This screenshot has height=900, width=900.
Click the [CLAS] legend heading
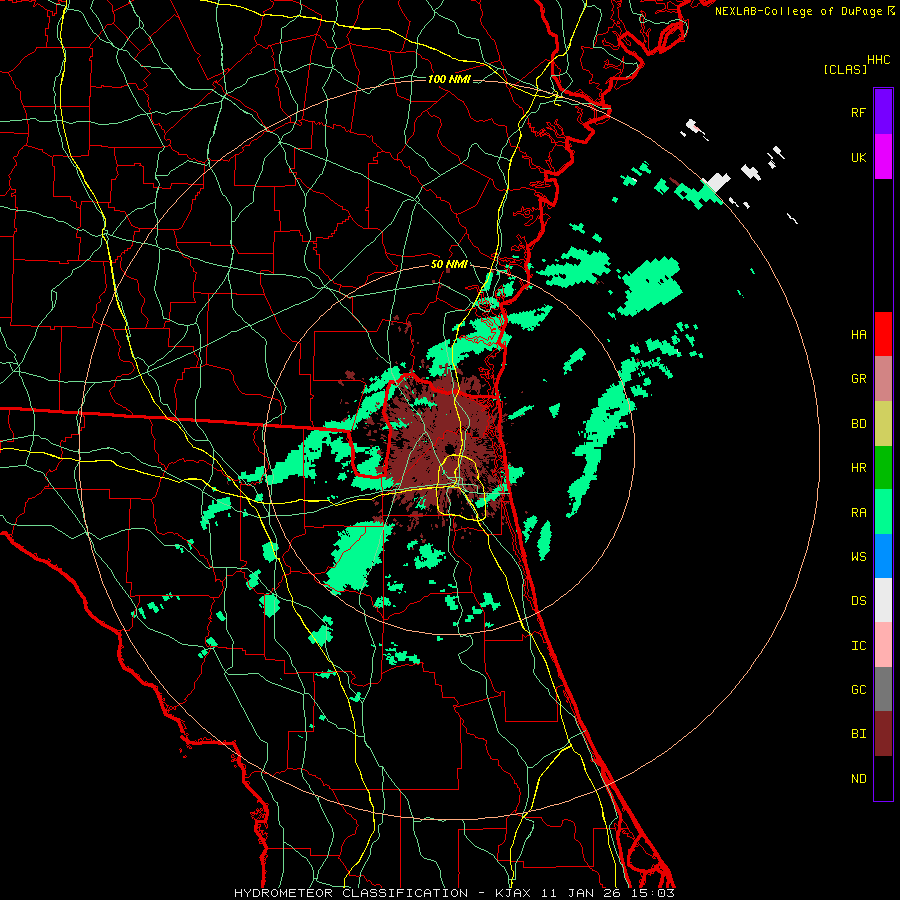[x=845, y=69]
